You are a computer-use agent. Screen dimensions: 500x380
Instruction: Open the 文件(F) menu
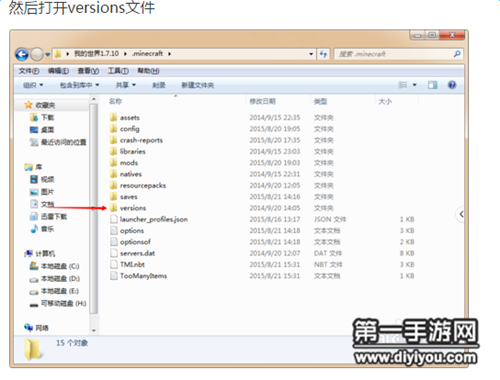click(x=29, y=71)
